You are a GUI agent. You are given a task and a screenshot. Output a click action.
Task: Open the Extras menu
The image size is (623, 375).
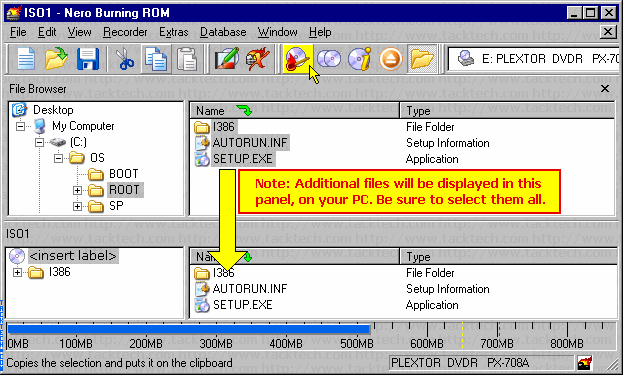(x=174, y=32)
